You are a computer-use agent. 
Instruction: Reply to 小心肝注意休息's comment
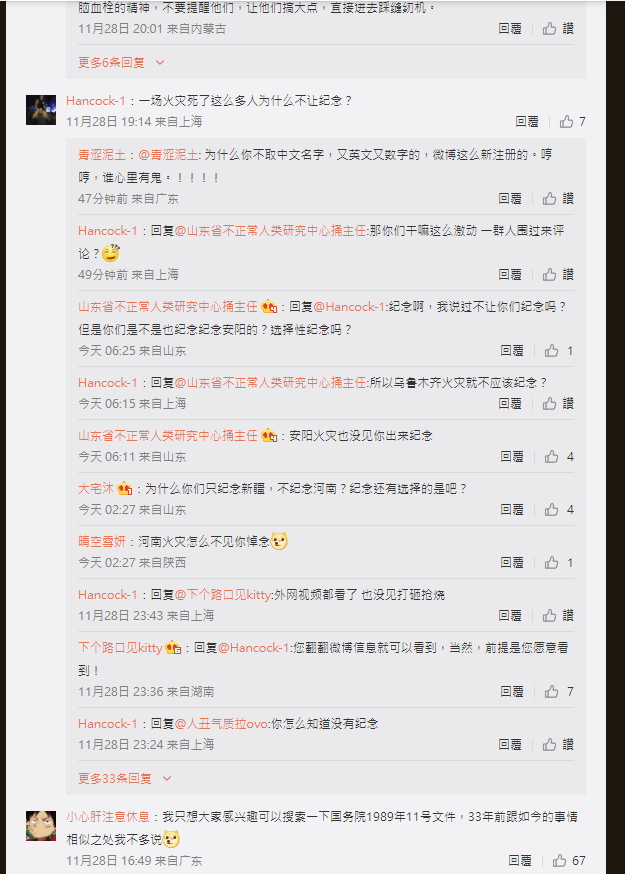[x=520, y=861]
